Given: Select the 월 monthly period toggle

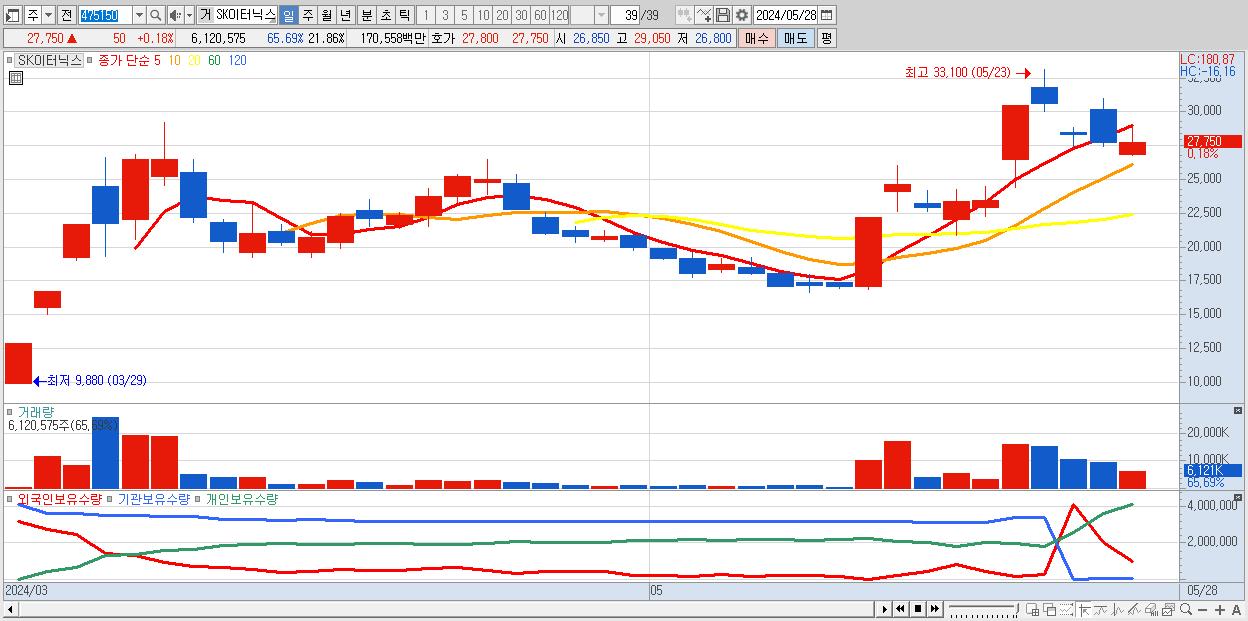Looking at the screenshot, I should 326,15.
